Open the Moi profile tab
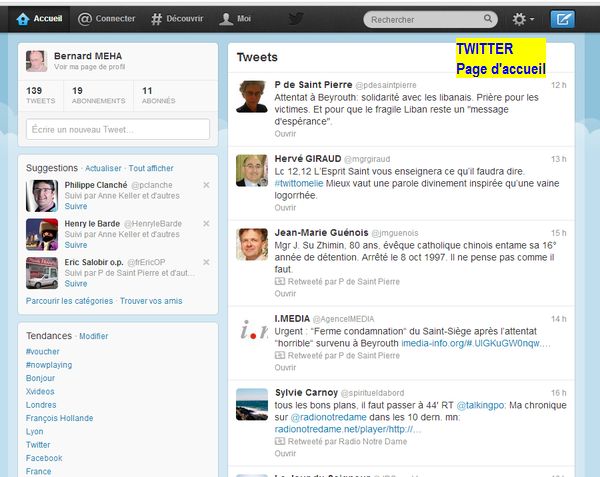 [235, 18]
